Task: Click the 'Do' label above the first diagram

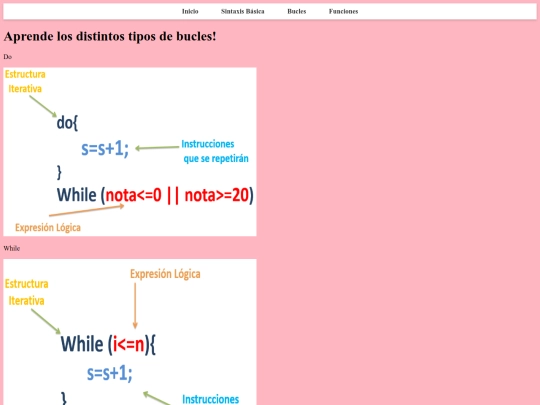Action: tap(8, 57)
